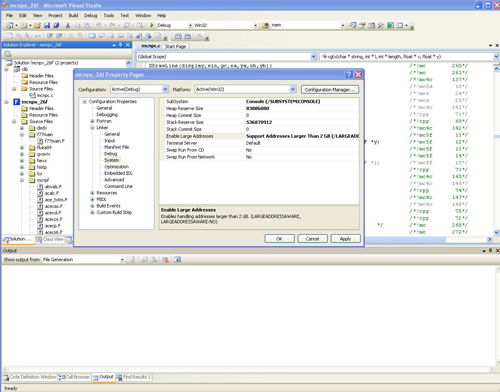Viewport: 500px width, 392px height.
Task: Click the Open File folder icon
Action: click(37, 25)
